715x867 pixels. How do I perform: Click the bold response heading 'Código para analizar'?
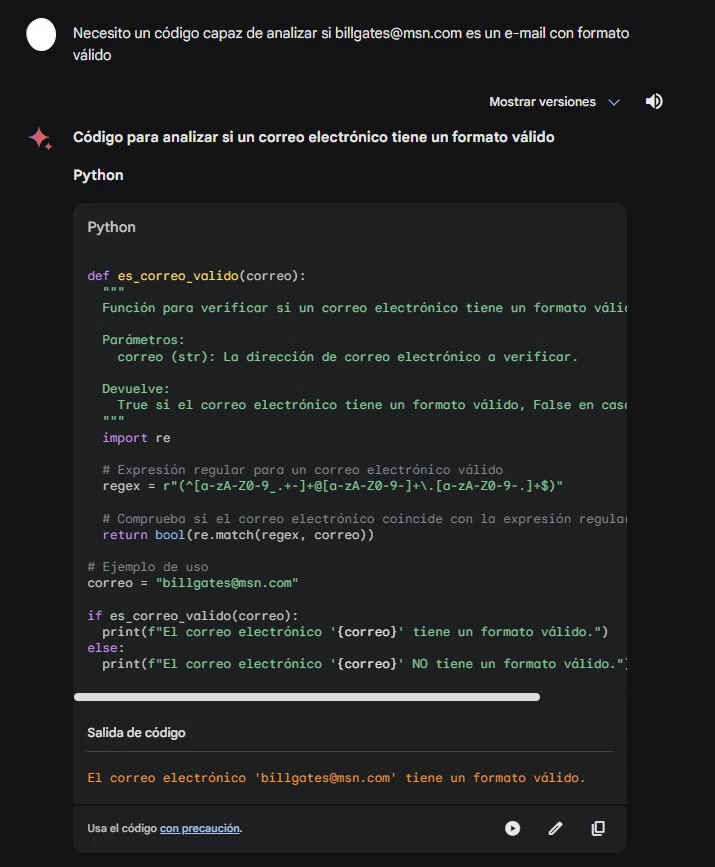tap(313, 137)
